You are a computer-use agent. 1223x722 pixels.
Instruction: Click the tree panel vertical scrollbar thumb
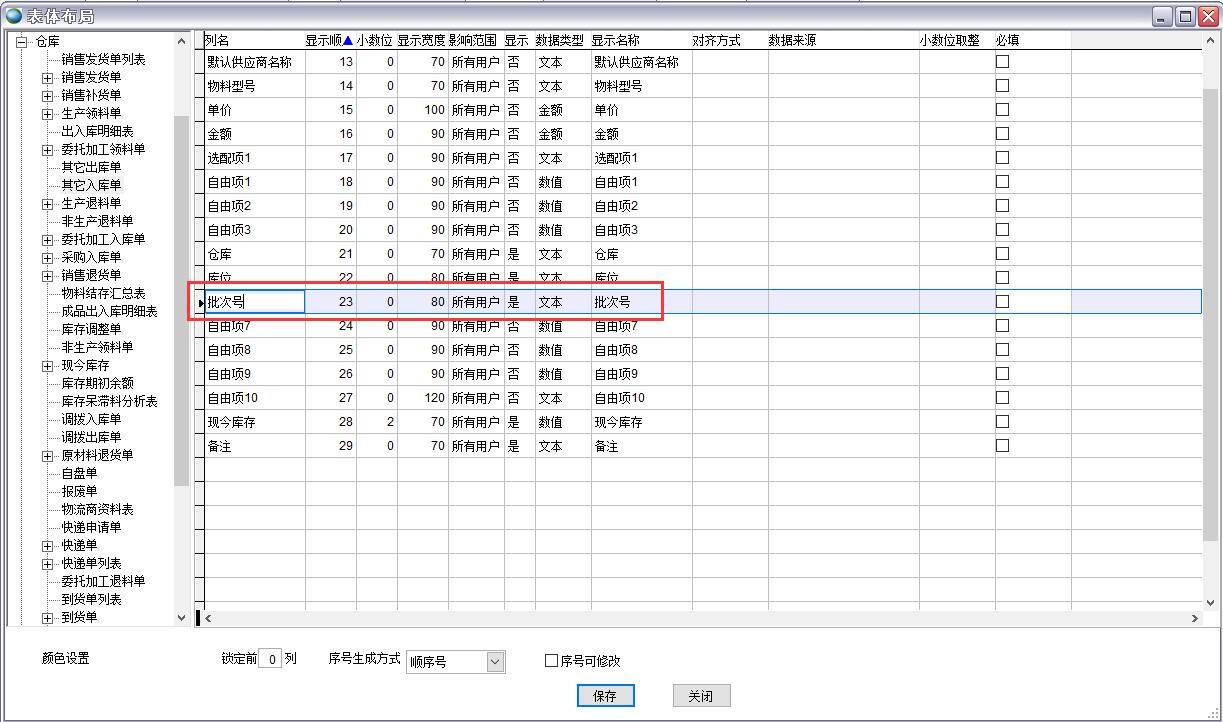coord(181,300)
